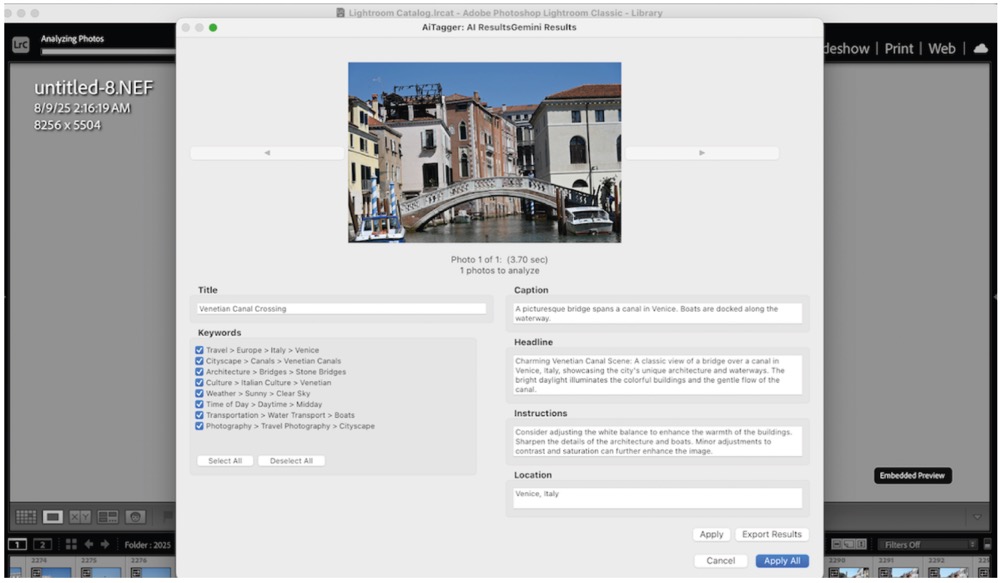Uncheck Travel > Europe > Italy > Venice keyword
The width and height of the screenshot is (1000, 583).
click(x=200, y=350)
